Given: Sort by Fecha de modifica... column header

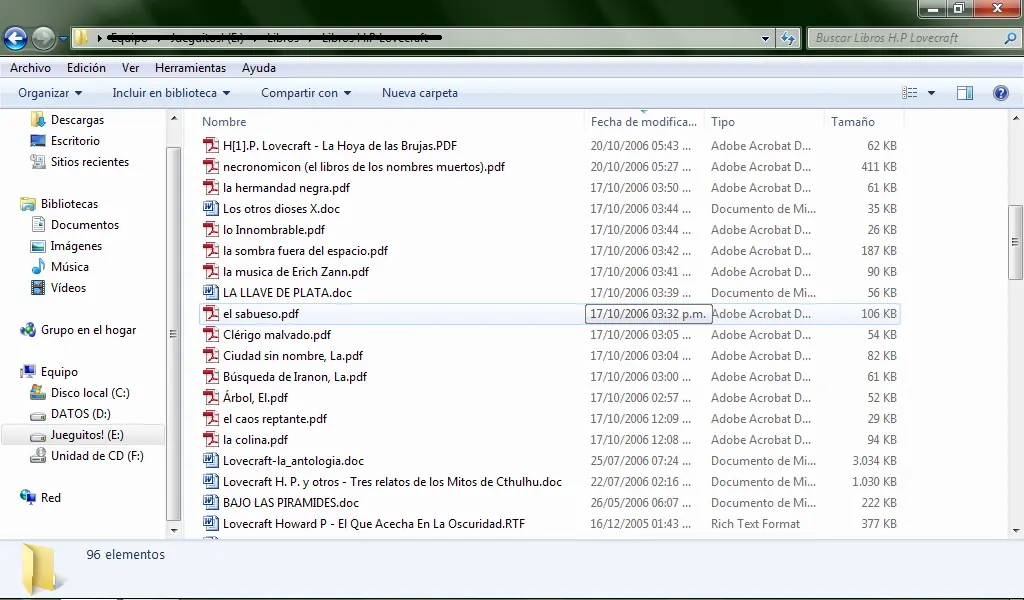Looking at the screenshot, I should click(x=644, y=122).
